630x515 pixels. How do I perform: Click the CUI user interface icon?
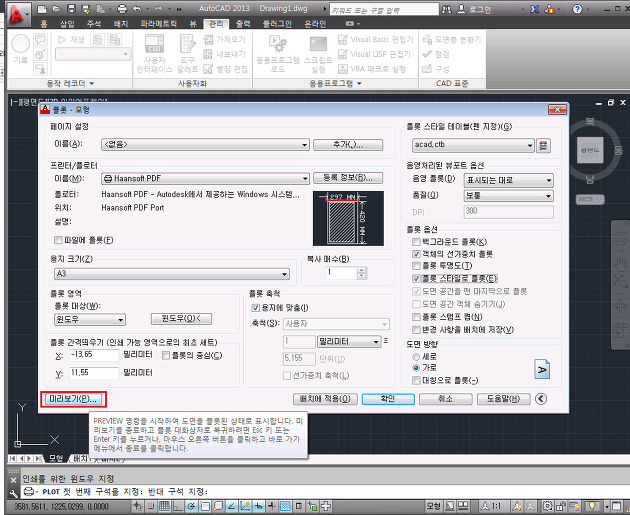pyautogui.click(x=154, y=44)
